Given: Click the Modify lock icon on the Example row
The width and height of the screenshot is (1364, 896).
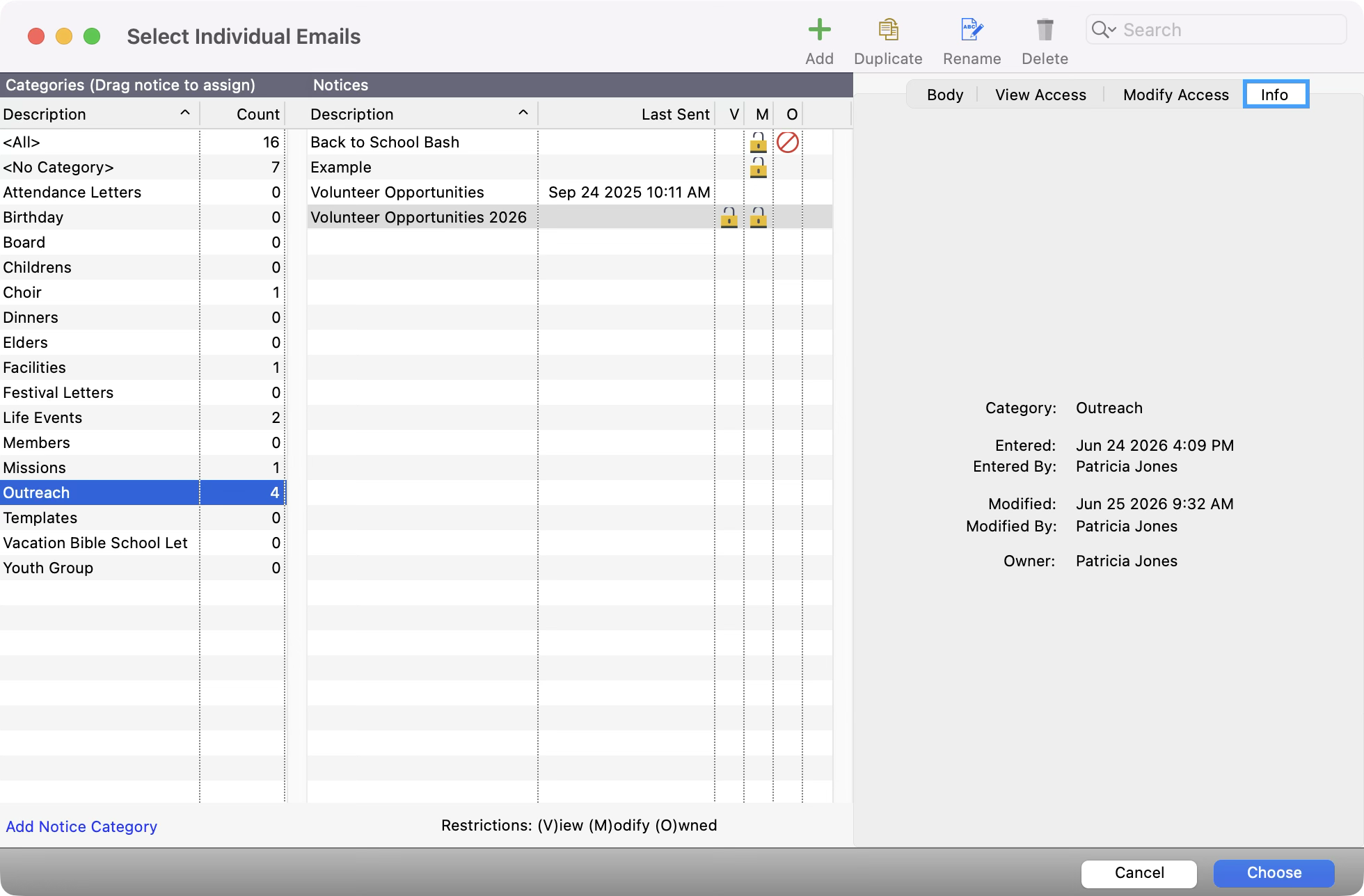Looking at the screenshot, I should pos(759,168).
